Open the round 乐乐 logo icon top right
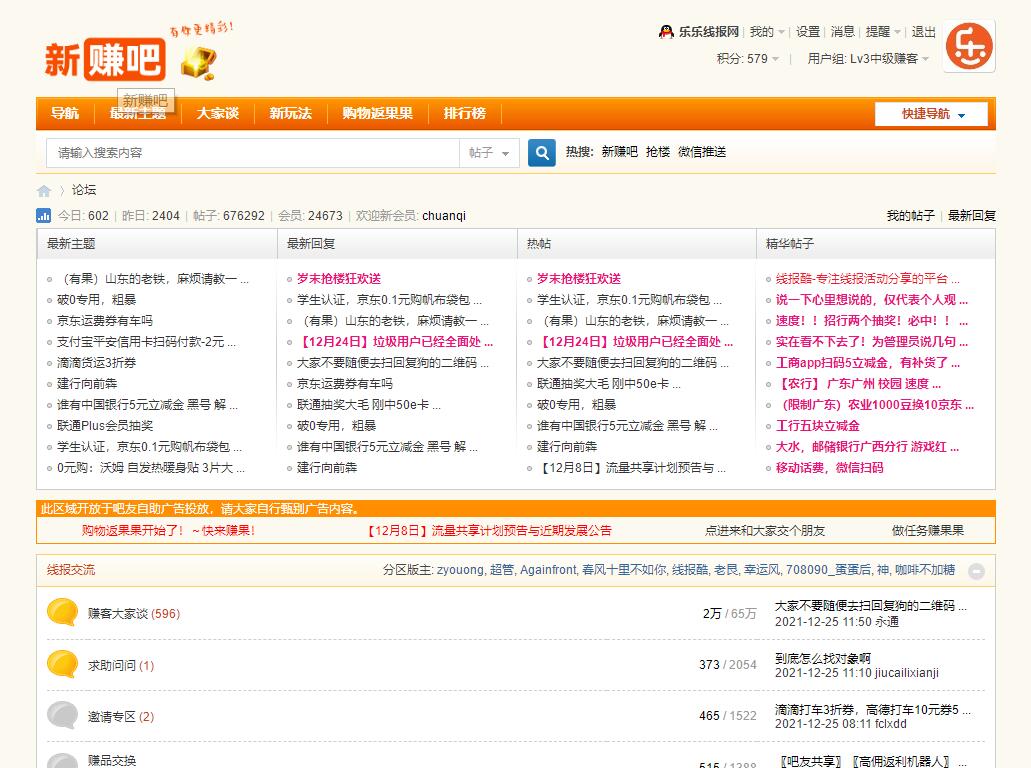The height and width of the screenshot is (768, 1031). pos(967,47)
